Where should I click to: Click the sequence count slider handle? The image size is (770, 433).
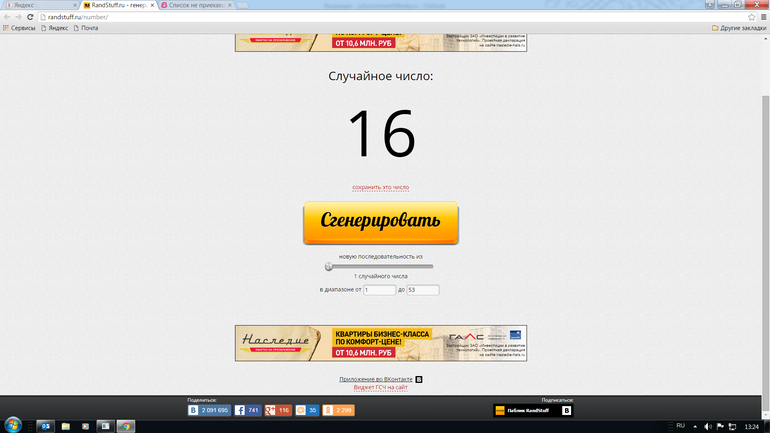click(329, 266)
